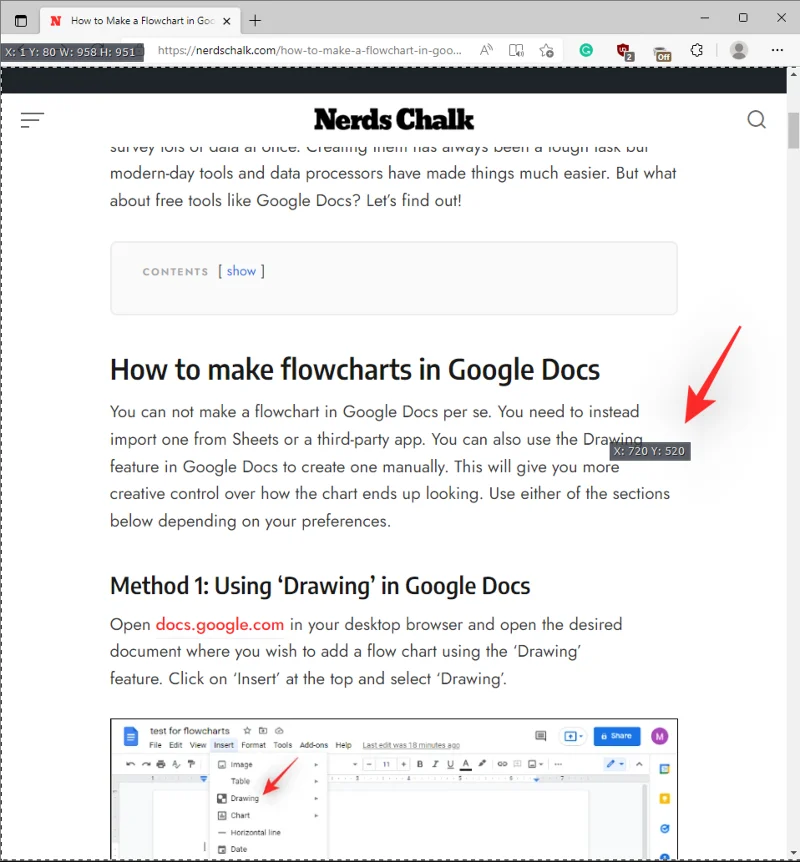Expand the Contents box via show
The image size is (800, 862).
241,271
